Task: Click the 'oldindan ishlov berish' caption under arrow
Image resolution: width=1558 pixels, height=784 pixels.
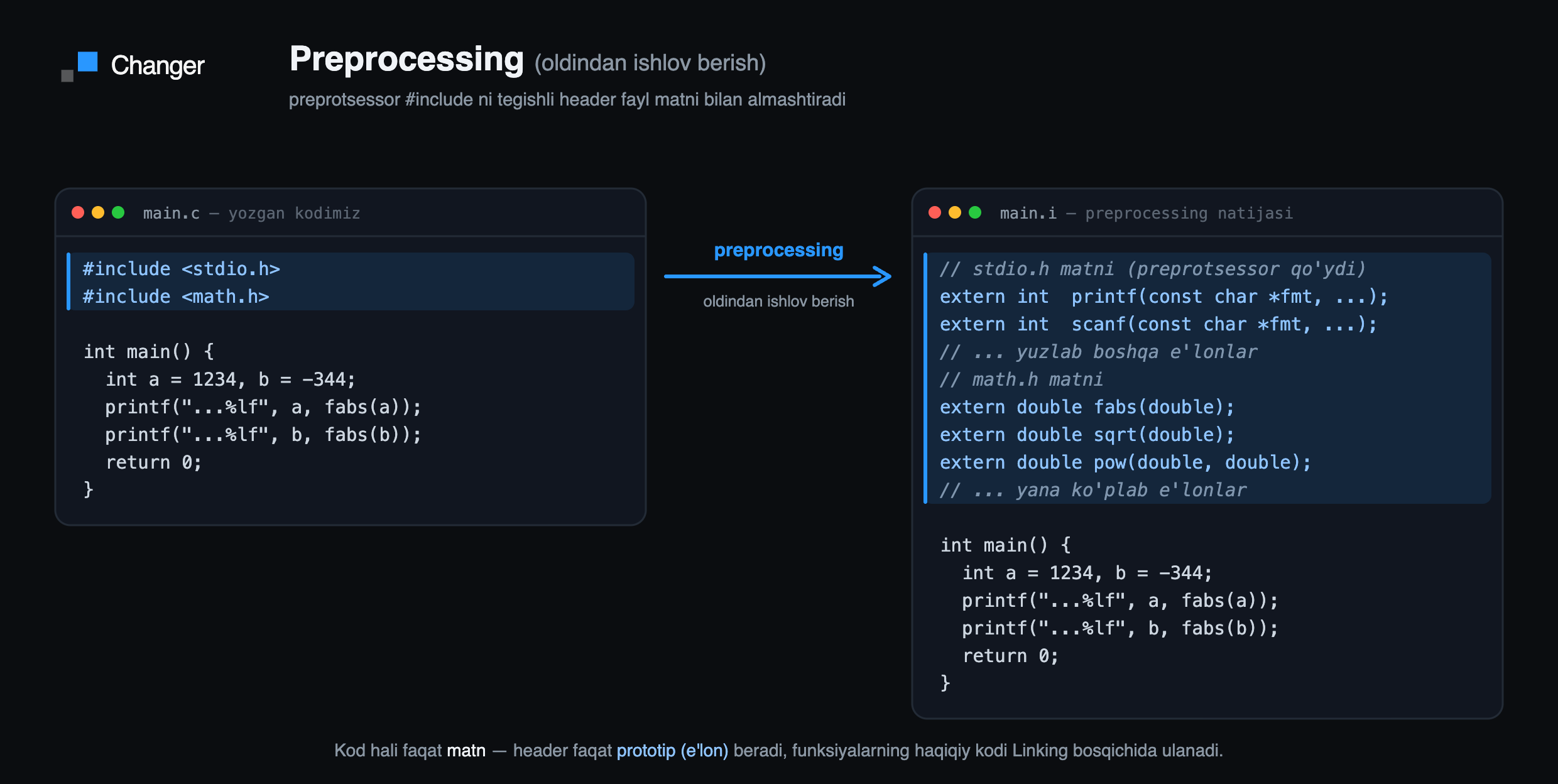Action: tap(778, 302)
